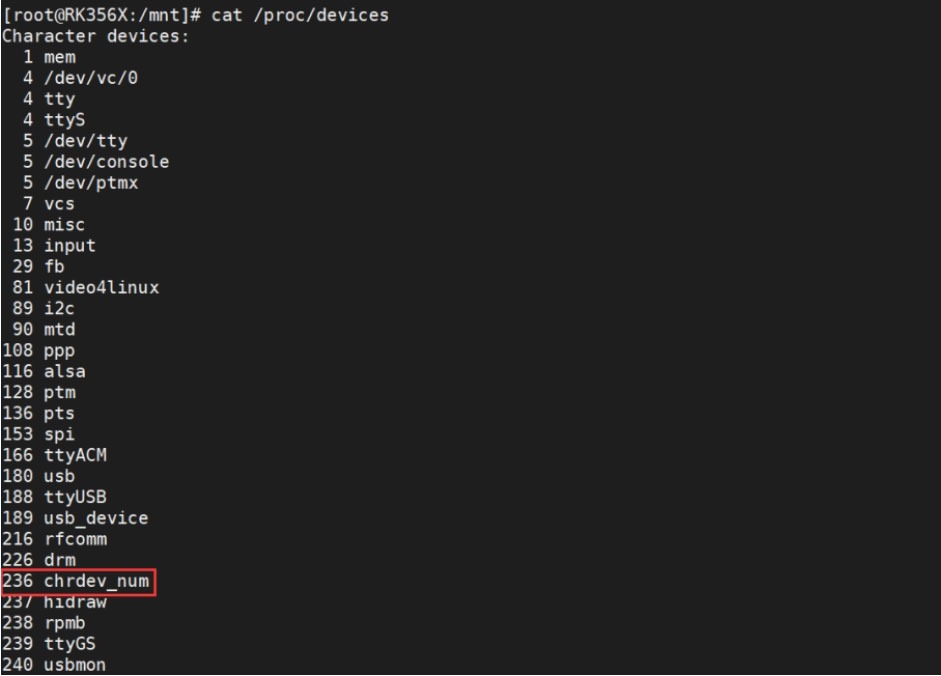The image size is (941, 676).
Task: Click the input device line
Action: 54,246
